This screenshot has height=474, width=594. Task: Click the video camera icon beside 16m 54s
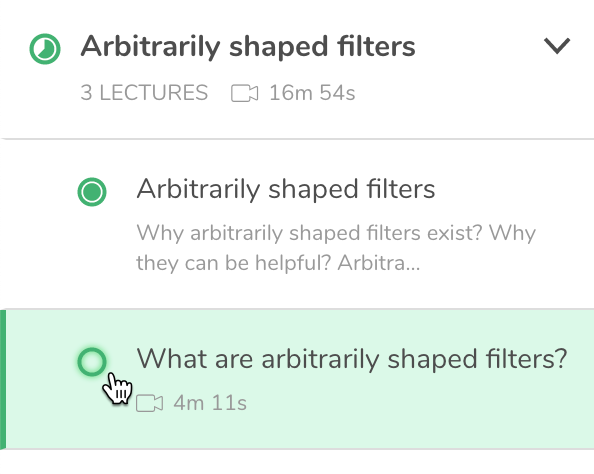pos(244,93)
